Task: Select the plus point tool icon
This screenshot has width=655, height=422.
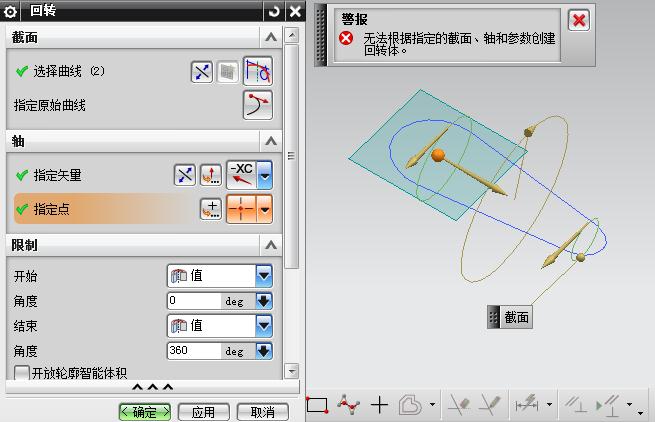Action: pos(379,405)
